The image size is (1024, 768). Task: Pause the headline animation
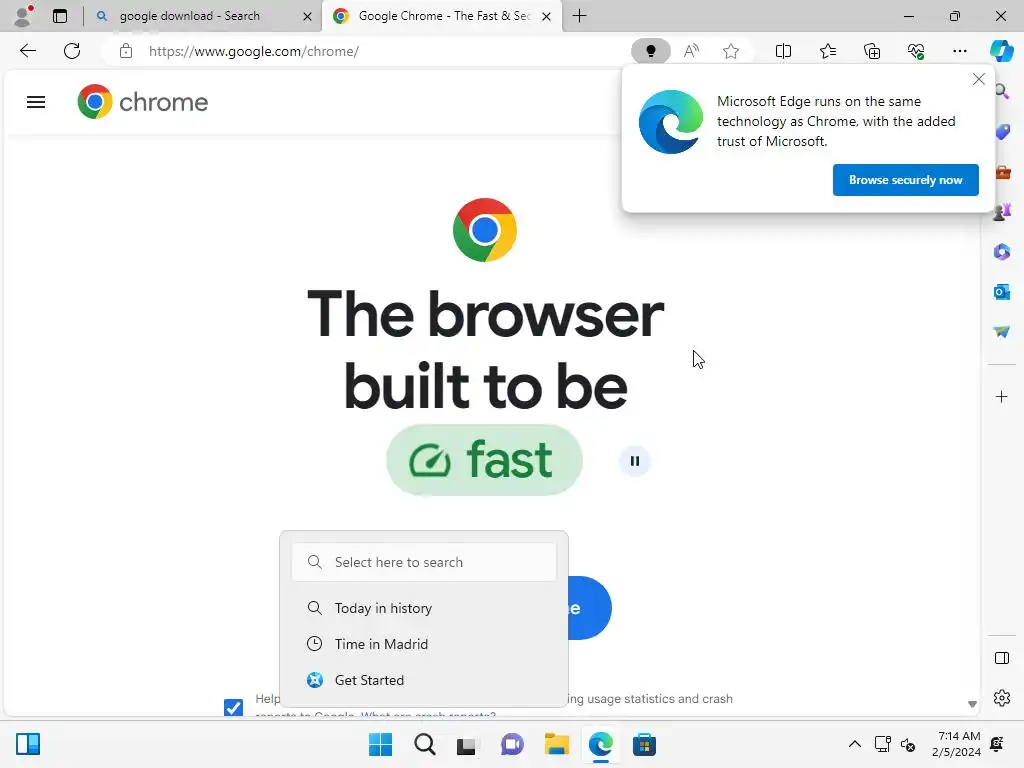click(x=635, y=461)
